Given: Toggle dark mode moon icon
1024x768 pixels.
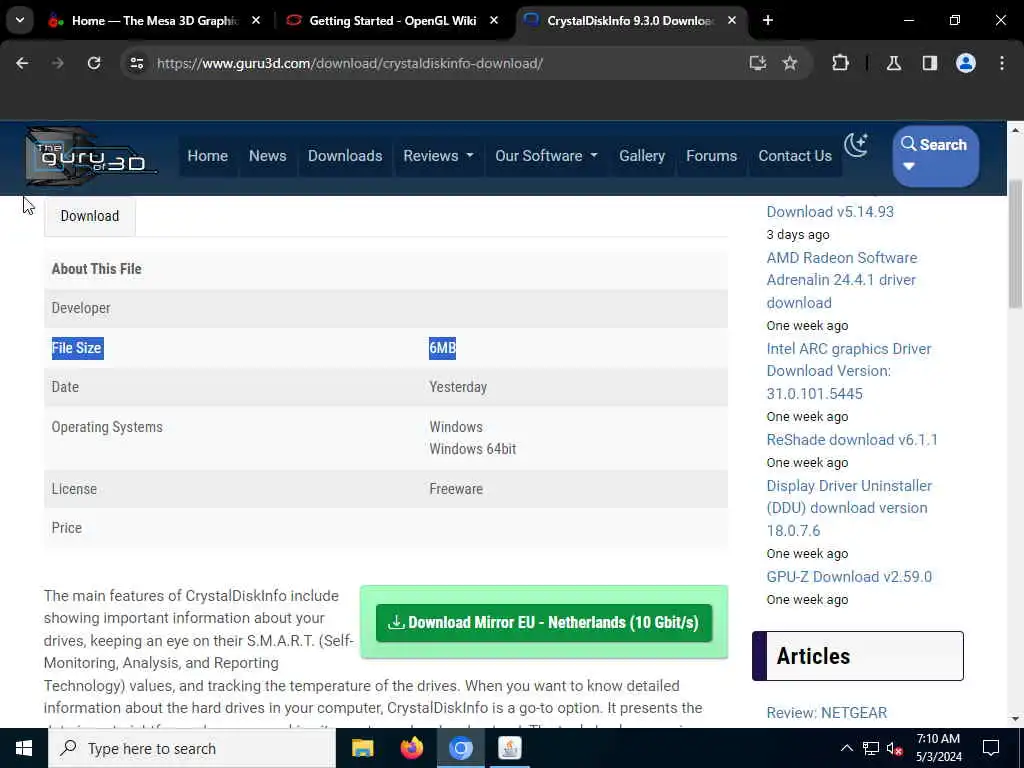Looking at the screenshot, I should click(856, 145).
